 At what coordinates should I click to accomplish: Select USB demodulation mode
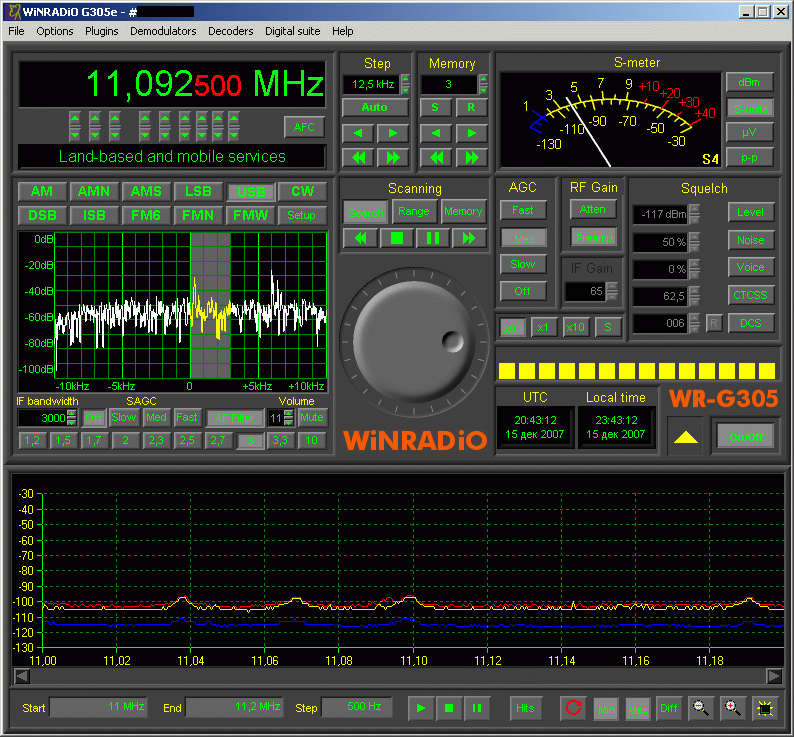(x=251, y=192)
